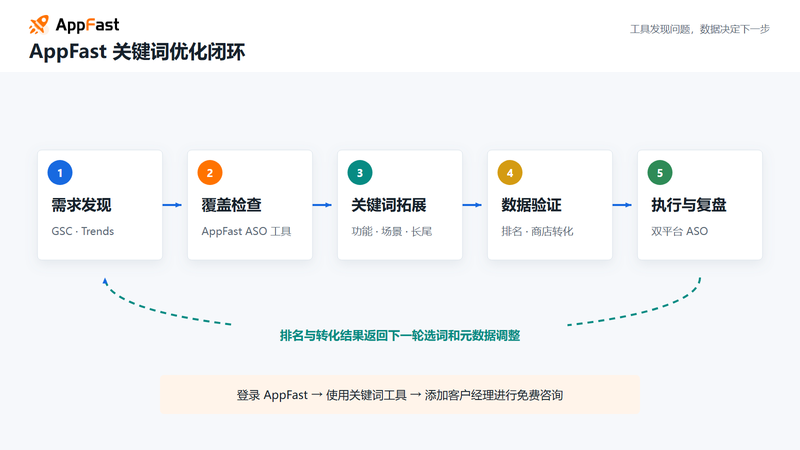This screenshot has height=450, width=800.
Task: Click the blue step 1 circle
Action: [x=60, y=173]
